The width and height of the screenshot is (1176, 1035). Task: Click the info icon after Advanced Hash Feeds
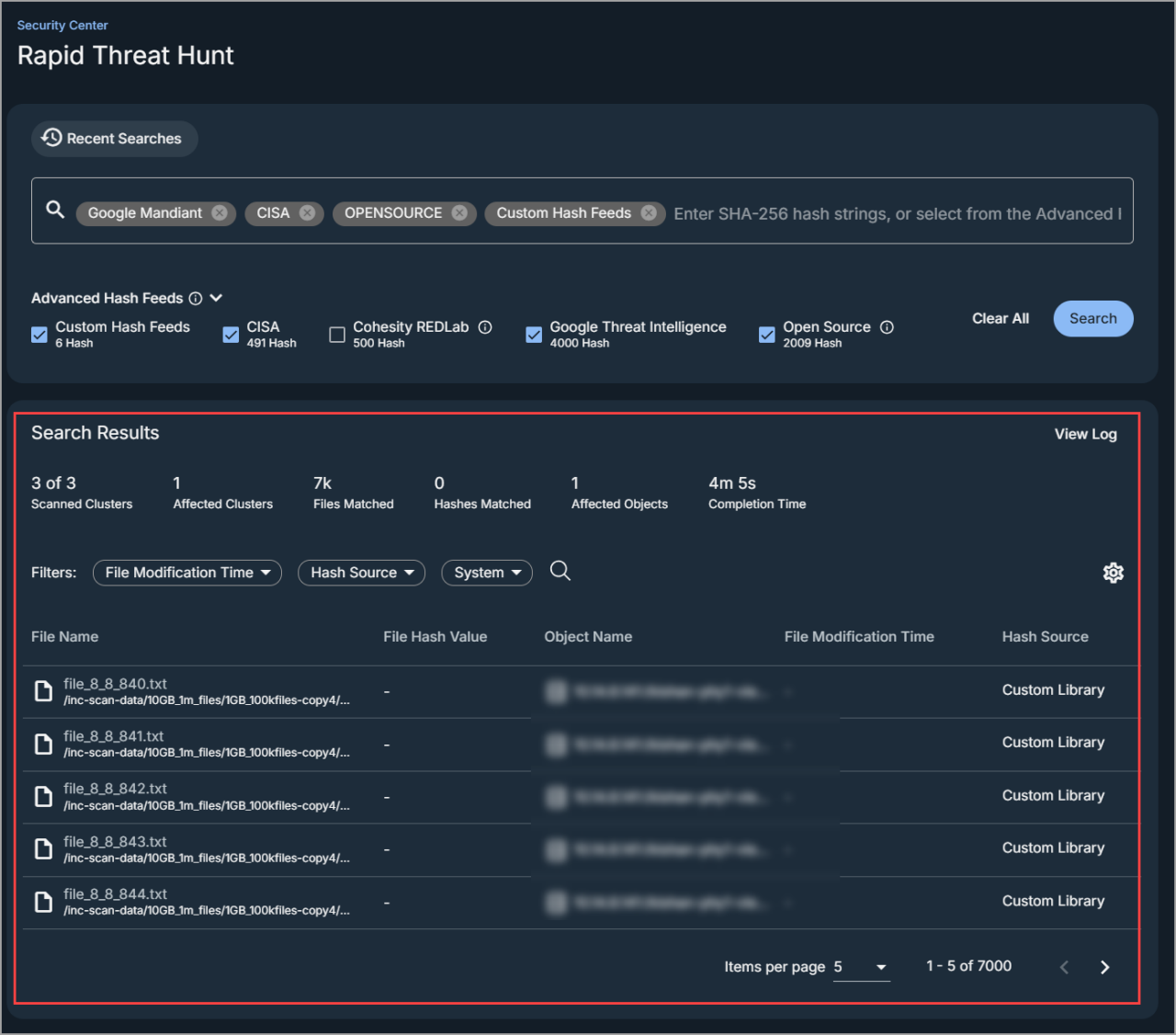point(197,298)
